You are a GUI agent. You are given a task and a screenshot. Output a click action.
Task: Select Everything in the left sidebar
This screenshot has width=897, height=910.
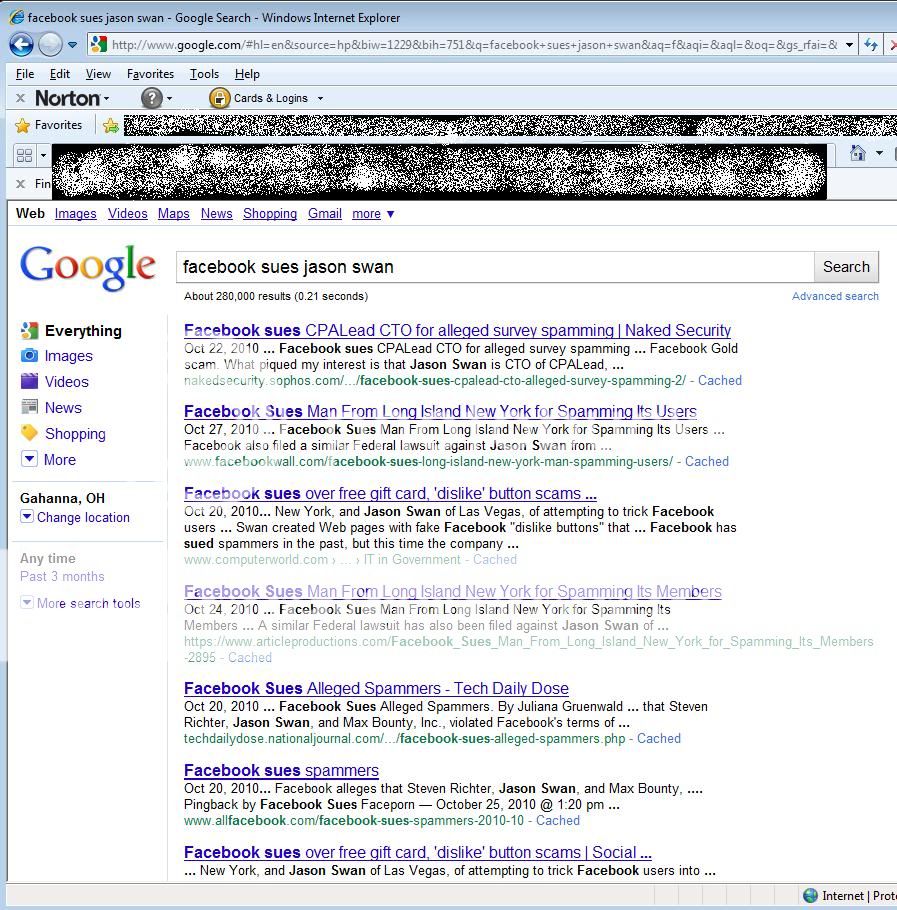(x=83, y=331)
